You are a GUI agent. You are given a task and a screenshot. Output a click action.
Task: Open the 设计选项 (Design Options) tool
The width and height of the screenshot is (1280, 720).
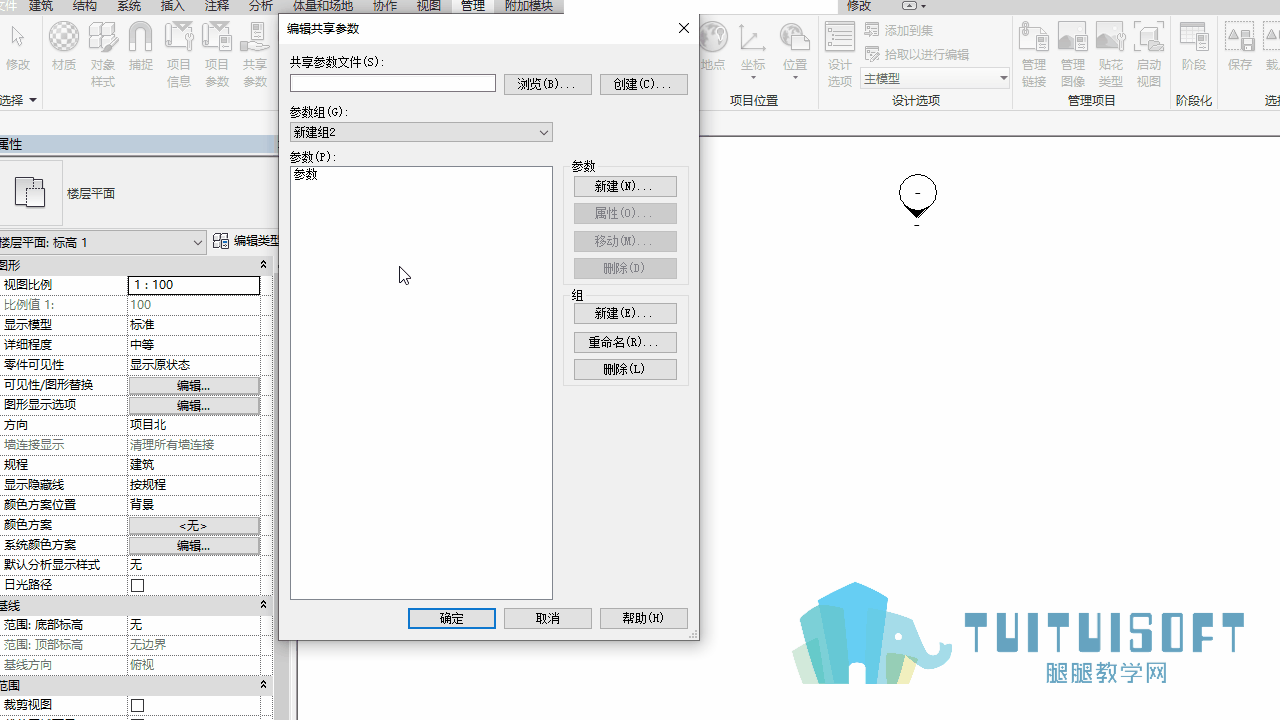840,54
